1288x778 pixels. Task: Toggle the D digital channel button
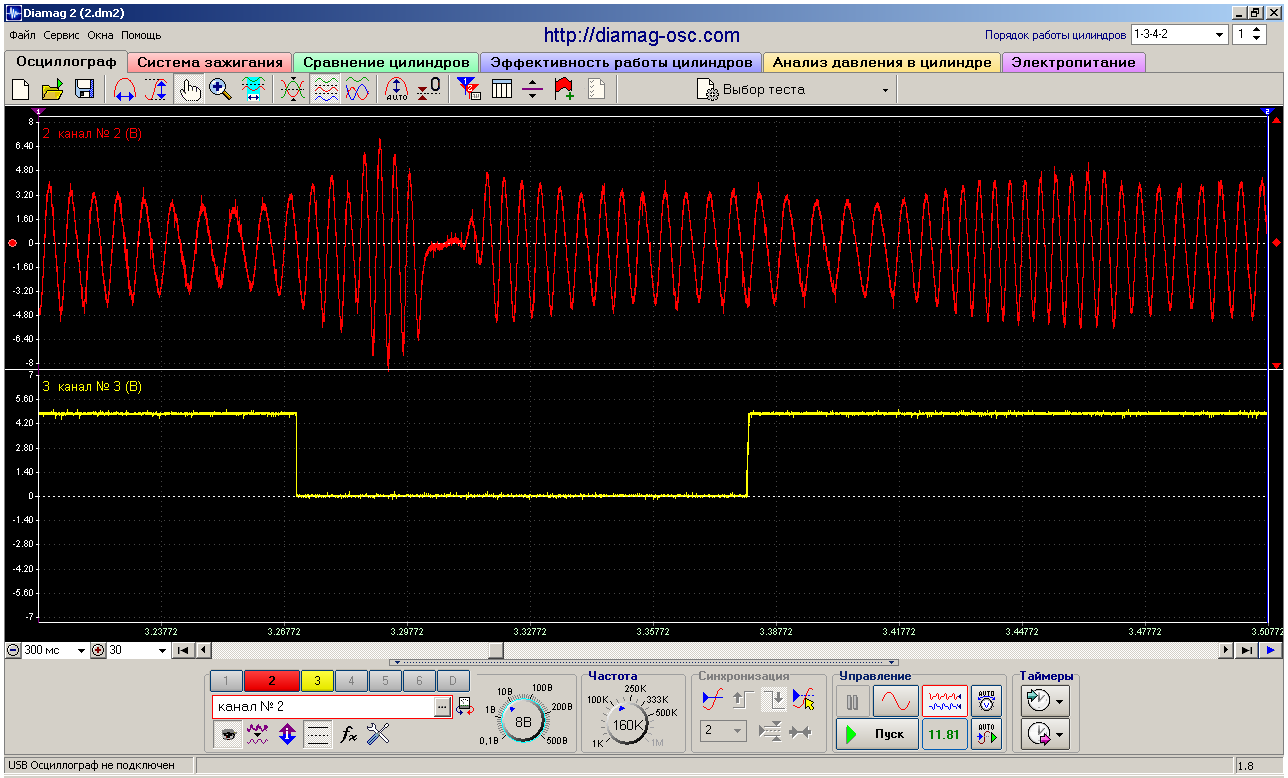tap(453, 681)
